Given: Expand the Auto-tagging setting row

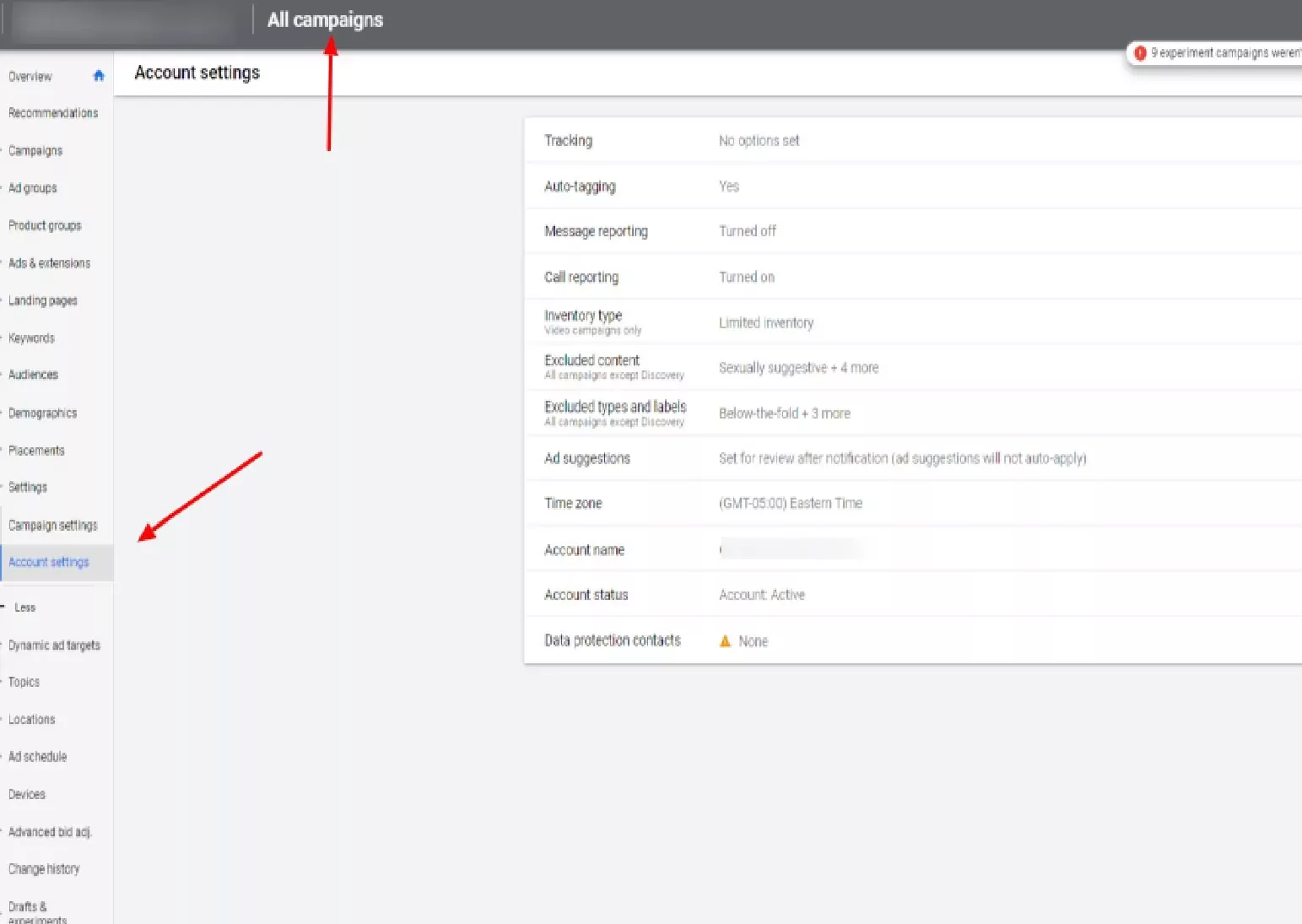Looking at the screenshot, I should click(x=911, y=186).
